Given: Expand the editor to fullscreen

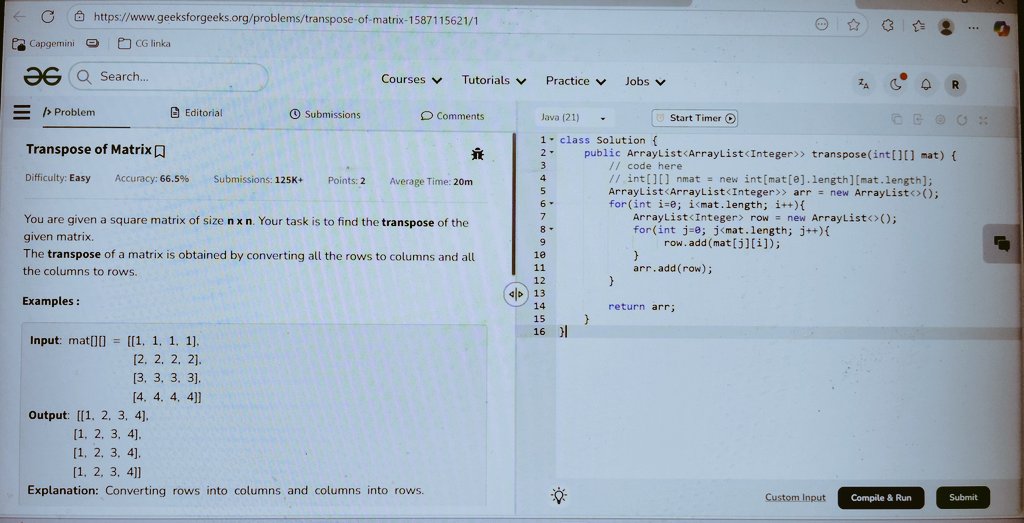Looking at the screenshot, I should [x=983, y=121].
